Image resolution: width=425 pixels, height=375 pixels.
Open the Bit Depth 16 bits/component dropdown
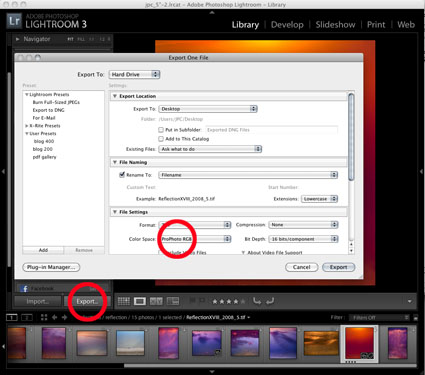304,239
